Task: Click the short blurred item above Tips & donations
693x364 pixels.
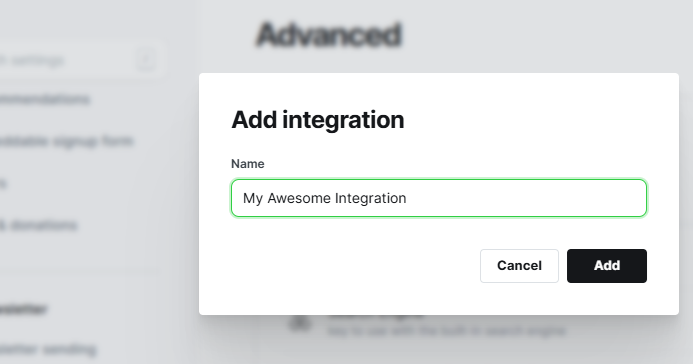Action: (x=3, y=183)
